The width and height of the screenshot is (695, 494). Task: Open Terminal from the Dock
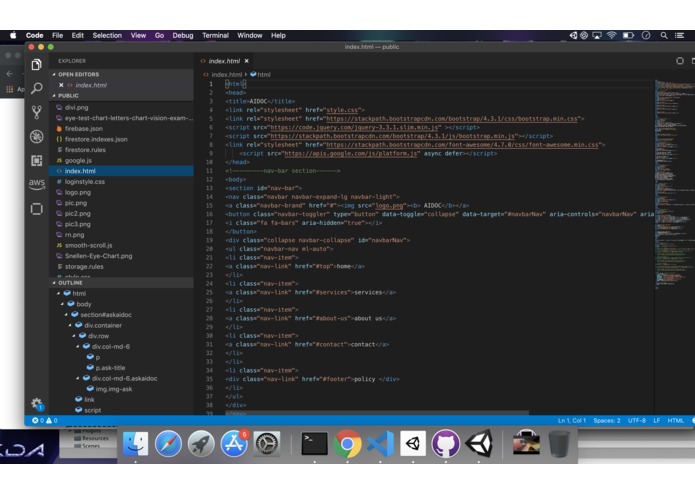pos(314,443)
